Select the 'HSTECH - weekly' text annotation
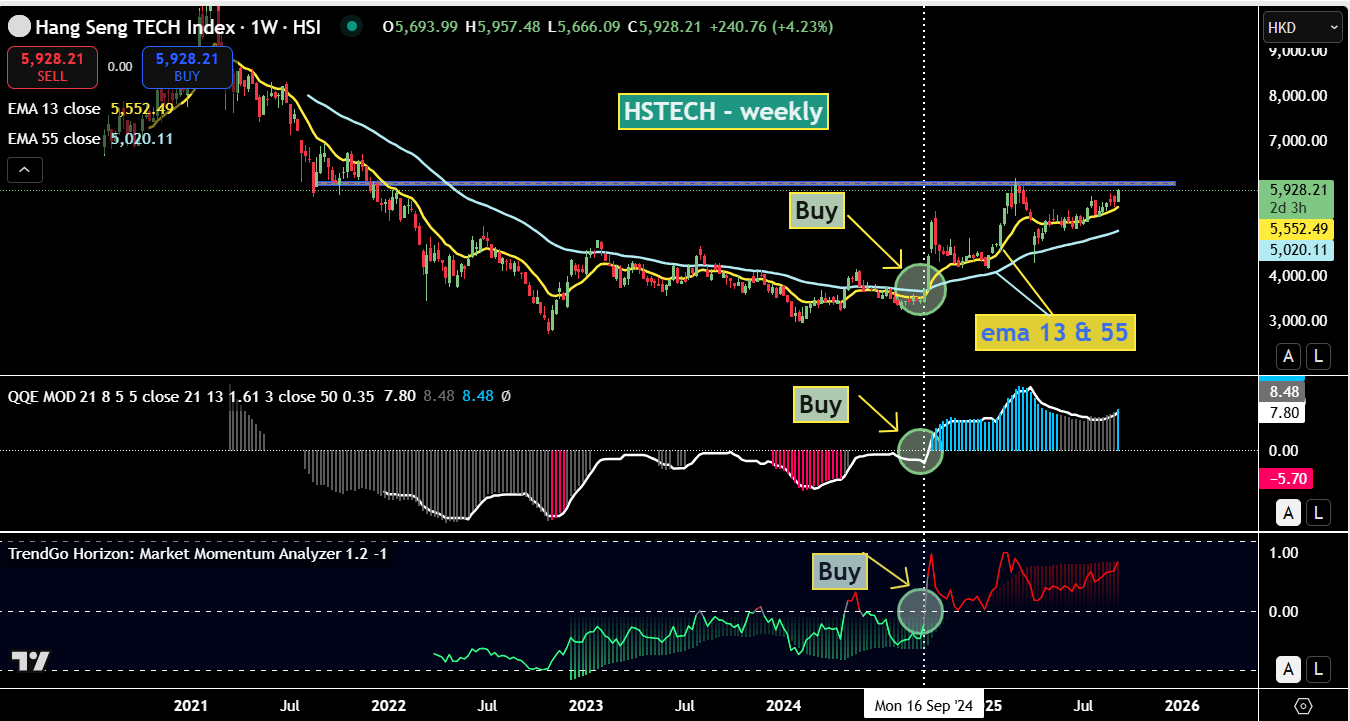Image resolution: width=1350 pixels, height=721 pixels. coord(724,111)
